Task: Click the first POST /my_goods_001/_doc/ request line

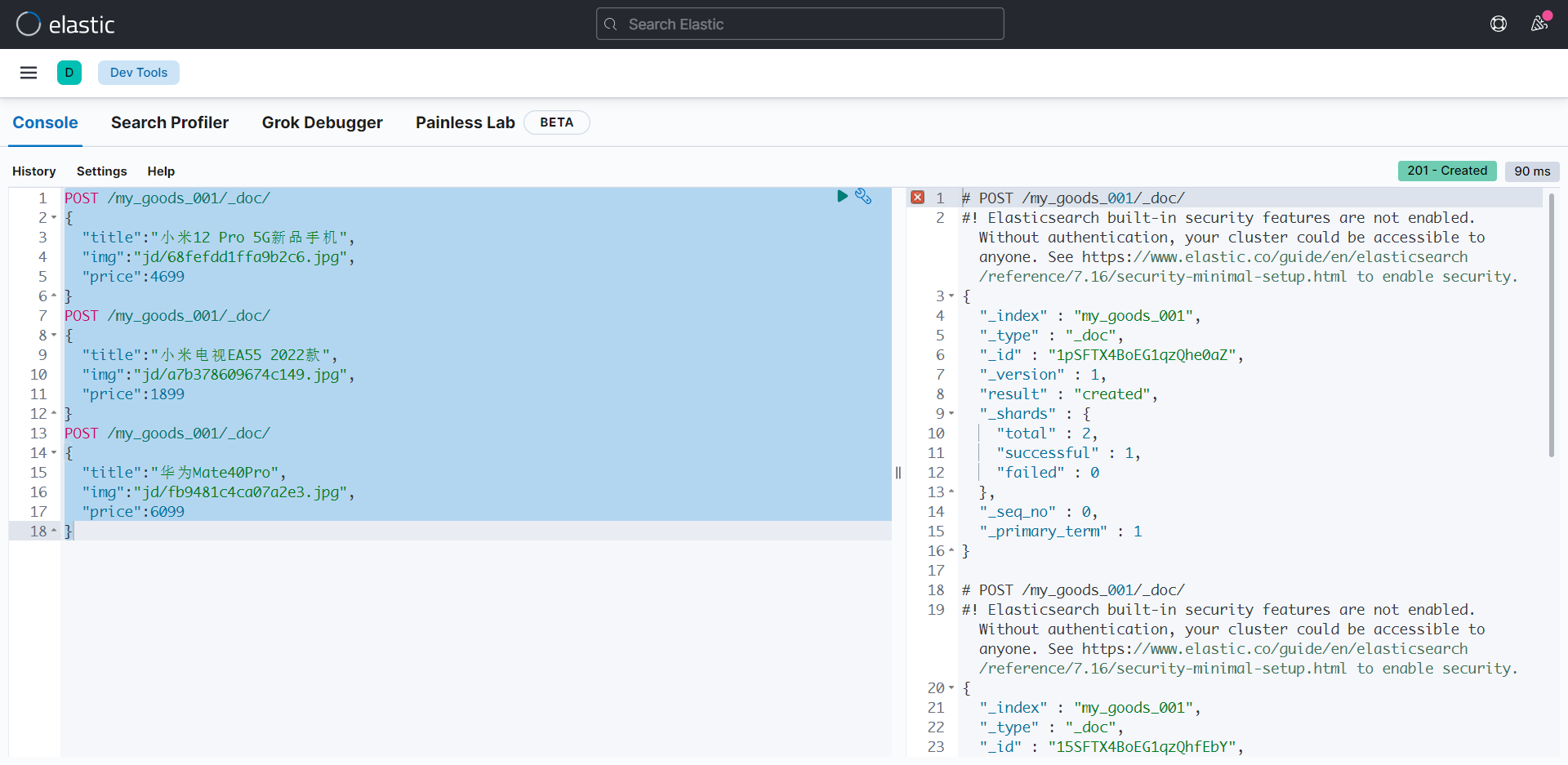Action: coord(167,198)
